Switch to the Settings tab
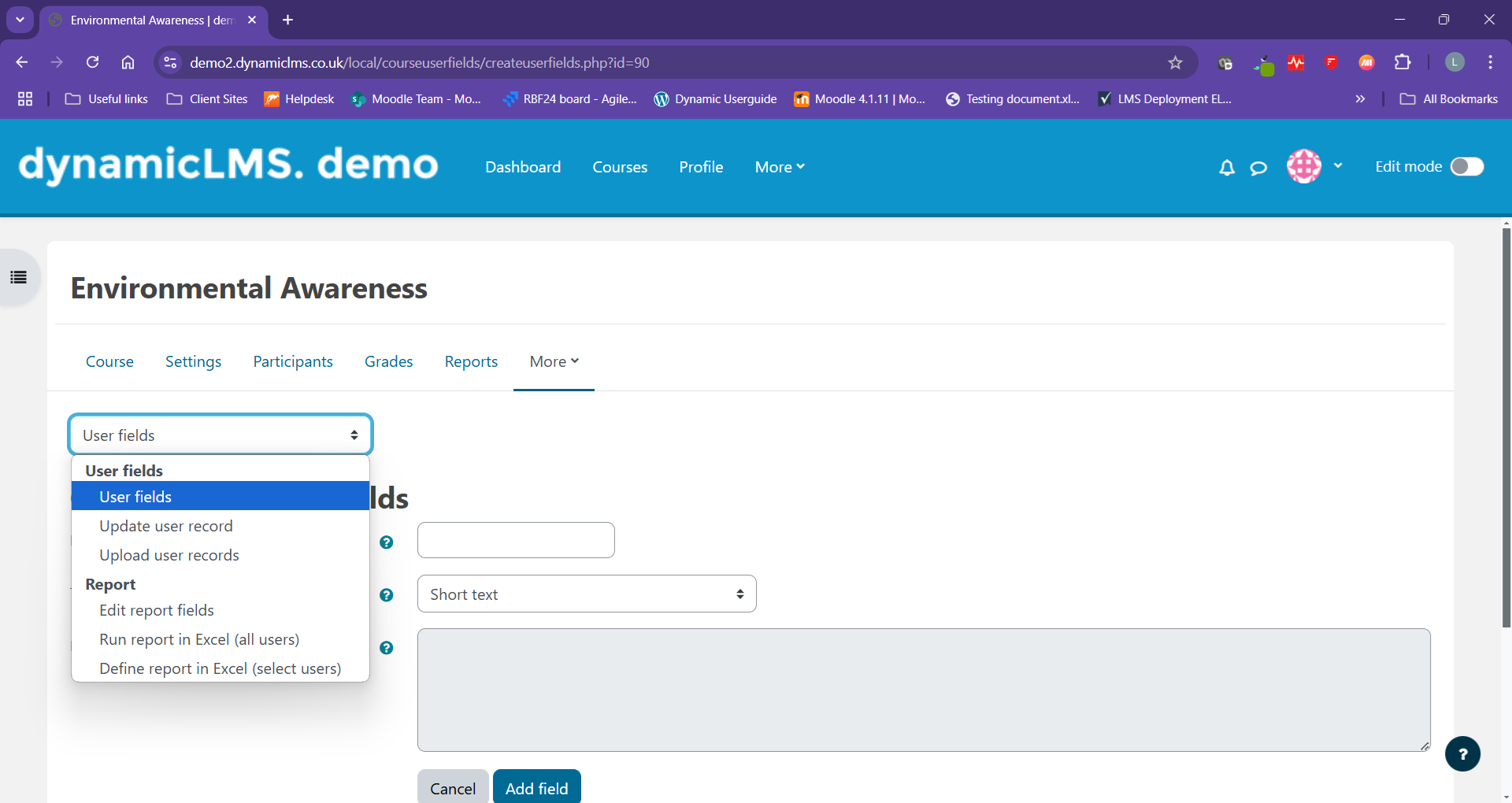1512x803 pixels. click(x=193, y=361)
